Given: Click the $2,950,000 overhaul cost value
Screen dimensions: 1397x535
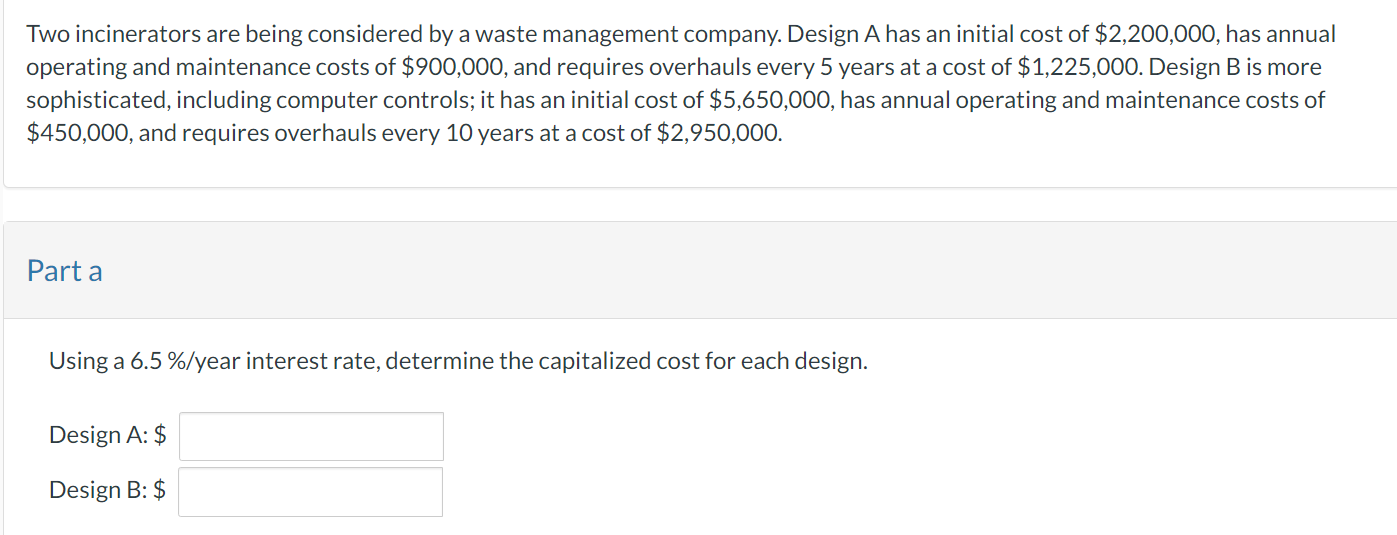Looking at the screenshot, I should click(719, 134).
